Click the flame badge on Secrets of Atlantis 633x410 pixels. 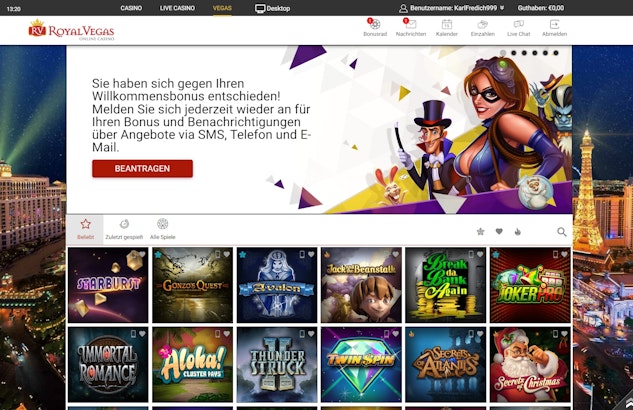pyautogui.click(x=411, y=334)
